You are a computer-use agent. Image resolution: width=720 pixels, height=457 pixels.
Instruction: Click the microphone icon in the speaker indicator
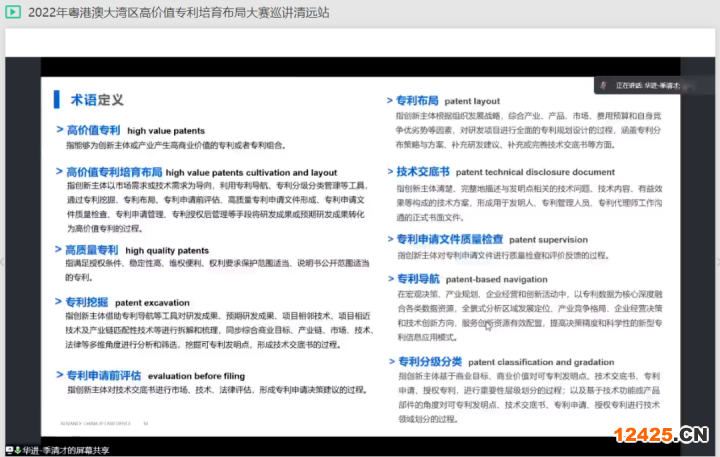[x=604, y=86]
